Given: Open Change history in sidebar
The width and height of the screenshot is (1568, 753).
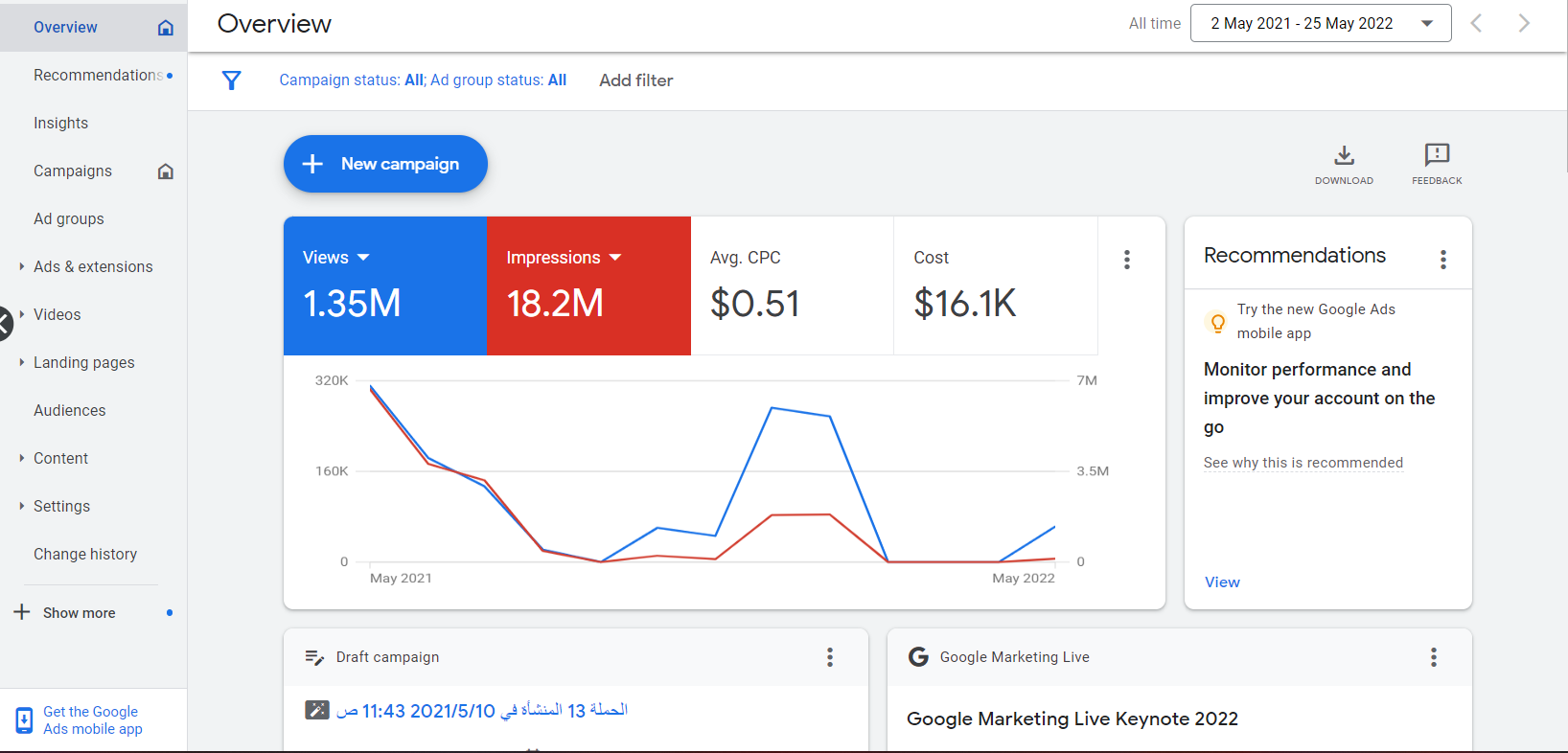Looking at the screenshot, I should tap(85, 555).
